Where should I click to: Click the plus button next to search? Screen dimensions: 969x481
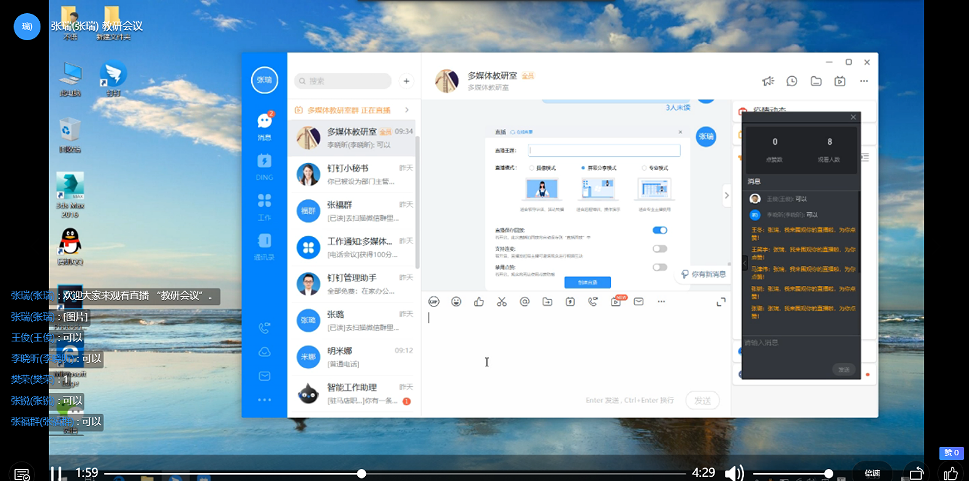pos(406,81)
